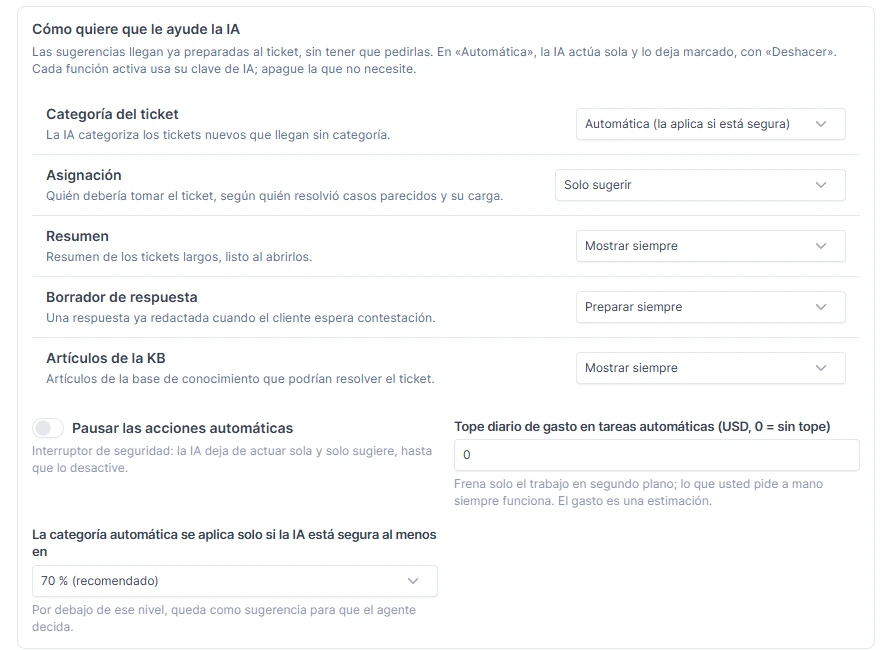Screen dimensions: 892x650
Task: Click the text 'Frena solo el trabajo en segundo plano'
Action: 565,484
